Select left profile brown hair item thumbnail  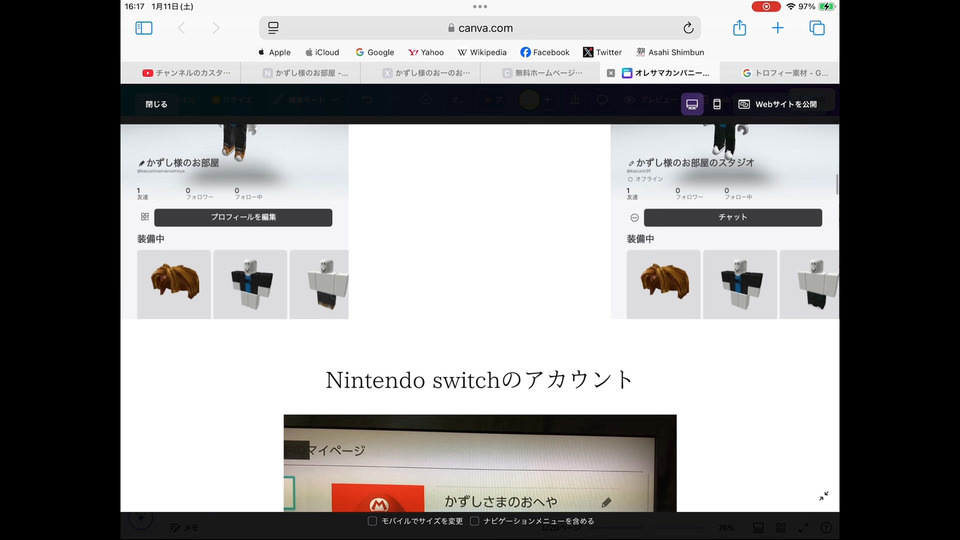pos(174,284)
